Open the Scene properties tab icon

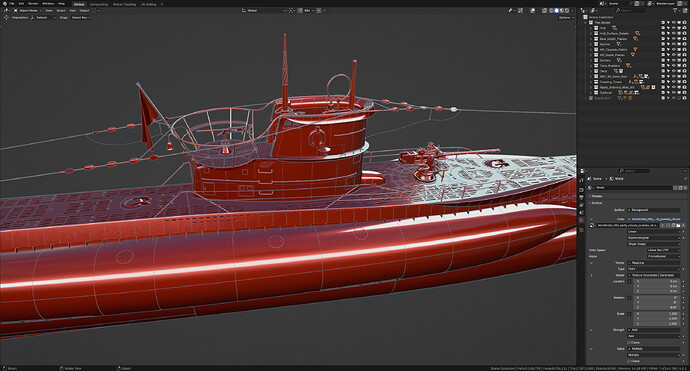click(x=581, y=213)
